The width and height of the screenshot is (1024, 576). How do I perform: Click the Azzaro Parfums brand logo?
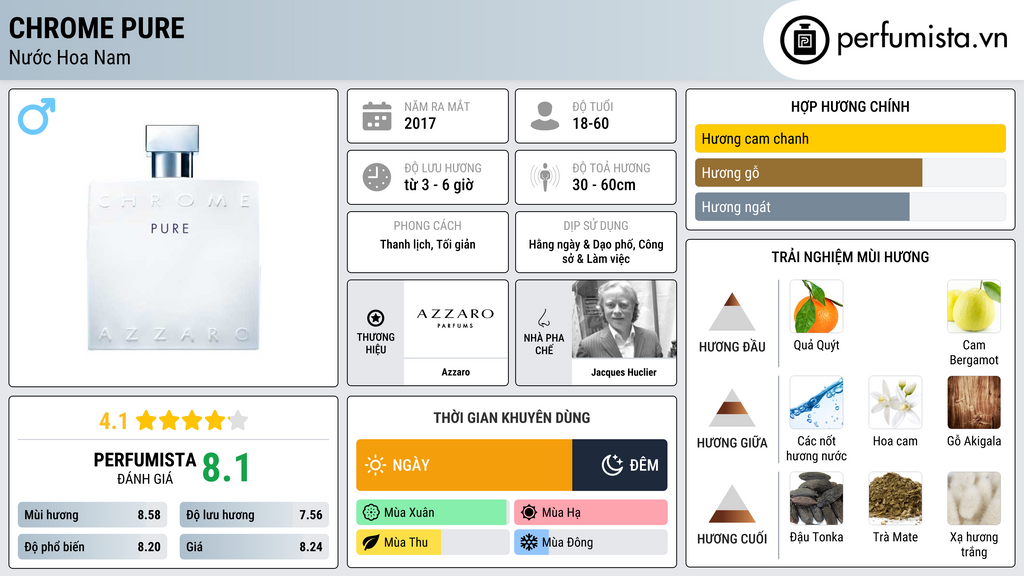455,317
